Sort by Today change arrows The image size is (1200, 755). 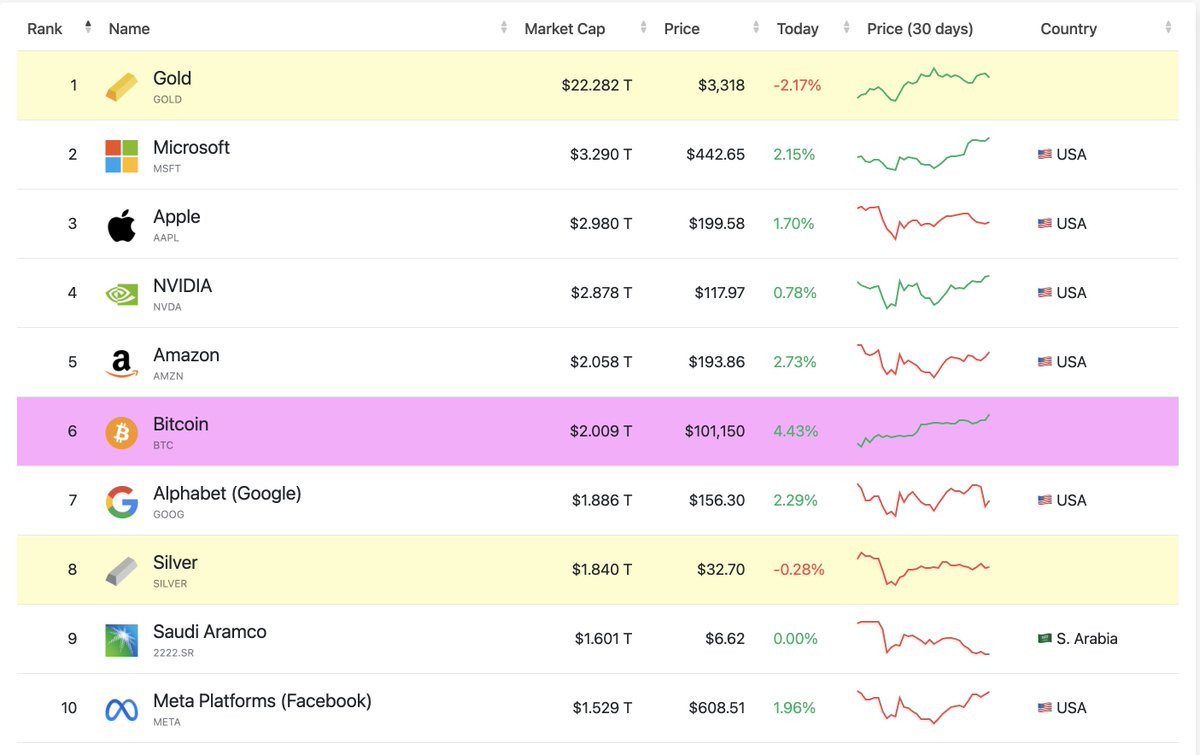(x=847, y=28)
